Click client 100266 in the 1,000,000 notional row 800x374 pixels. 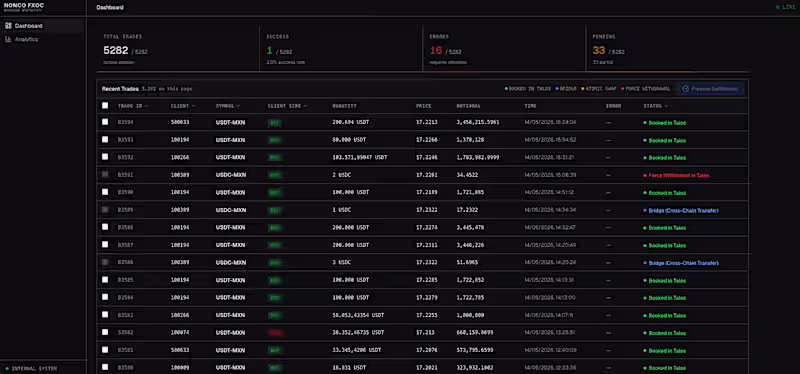click(180, 315)
